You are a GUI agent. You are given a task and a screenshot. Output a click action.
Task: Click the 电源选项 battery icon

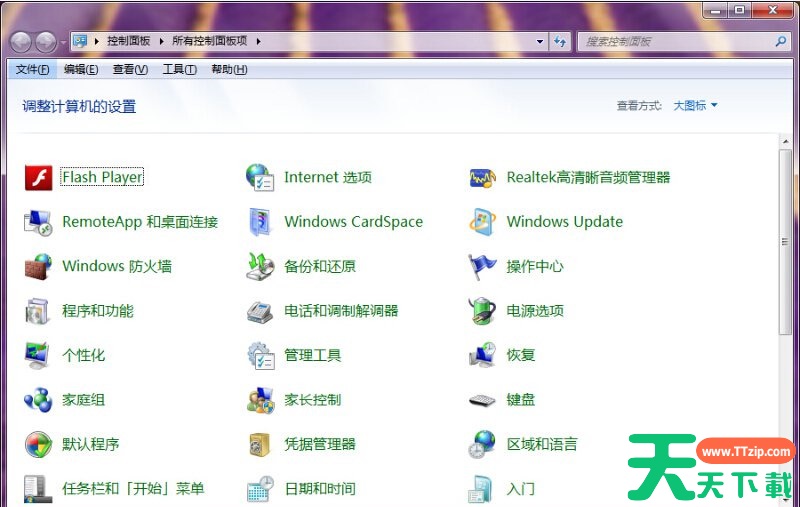pos(482,311)
